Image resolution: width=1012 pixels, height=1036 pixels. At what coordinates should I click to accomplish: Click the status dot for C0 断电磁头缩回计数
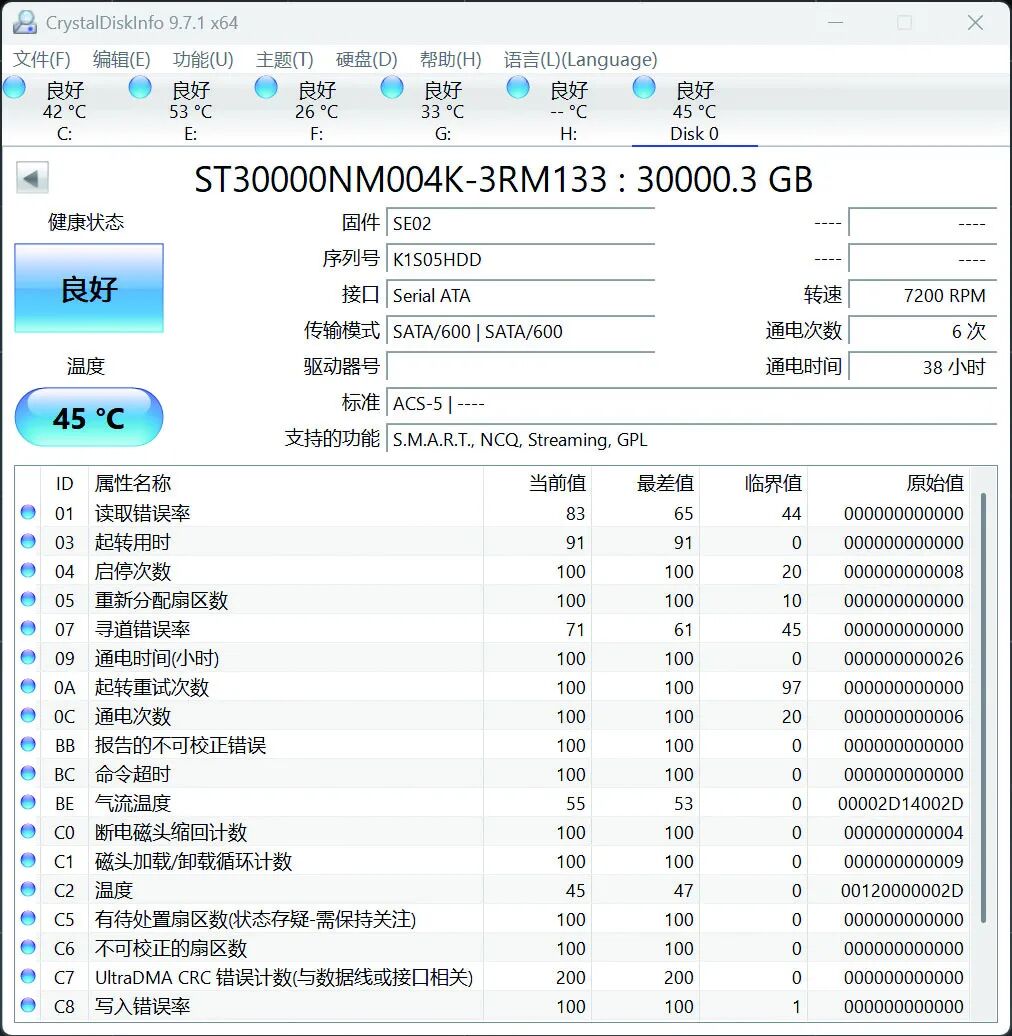[28, 831]
